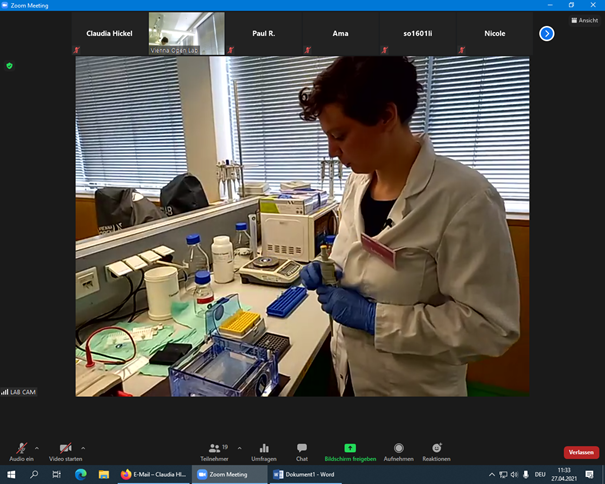Viewport: 605px width, 484px height.
Task: Open the Ansicht view menu
Action: pyautogui.click(x=585, y=20)
